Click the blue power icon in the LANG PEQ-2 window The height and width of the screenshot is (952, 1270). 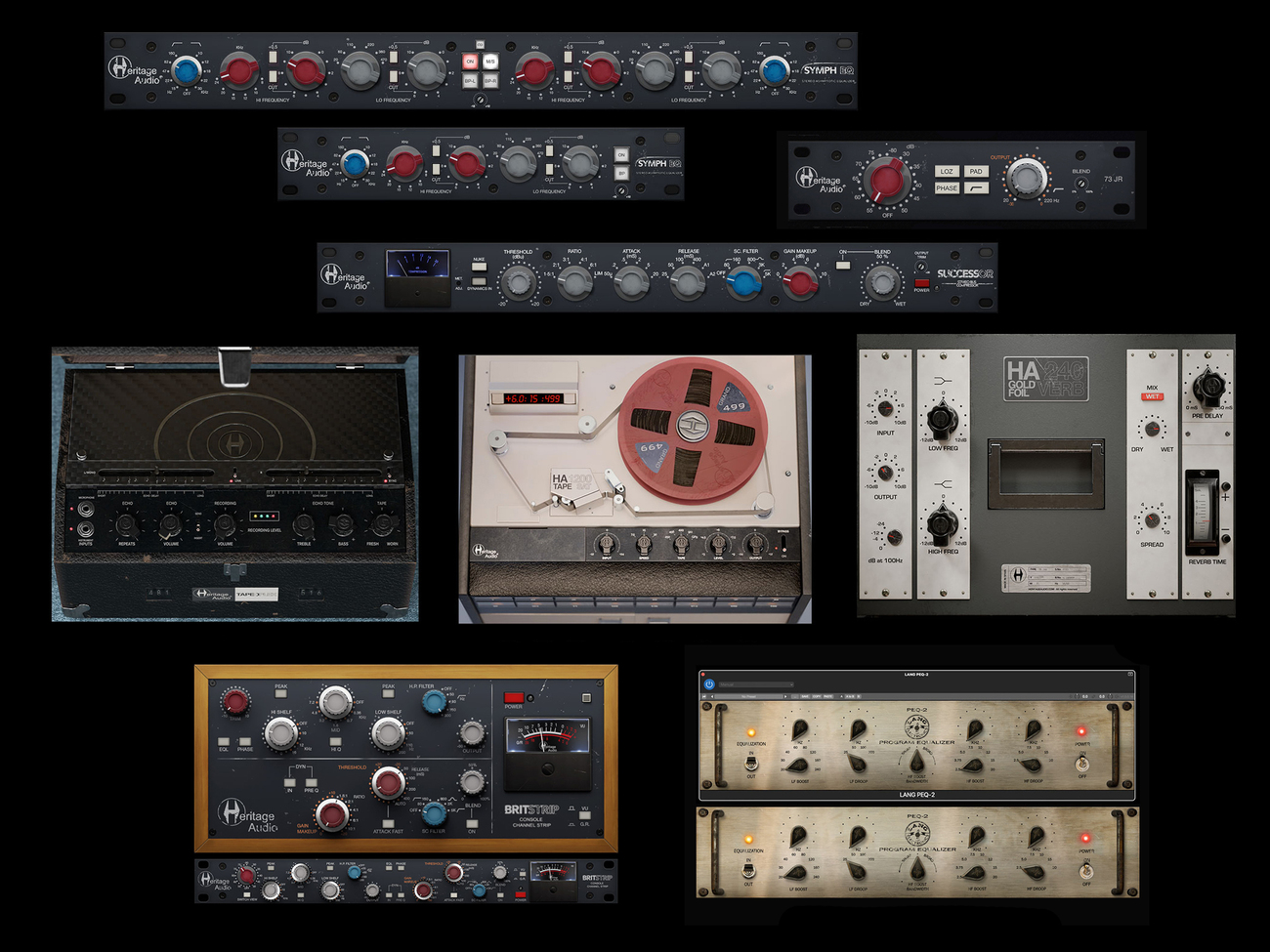[709, 684]
